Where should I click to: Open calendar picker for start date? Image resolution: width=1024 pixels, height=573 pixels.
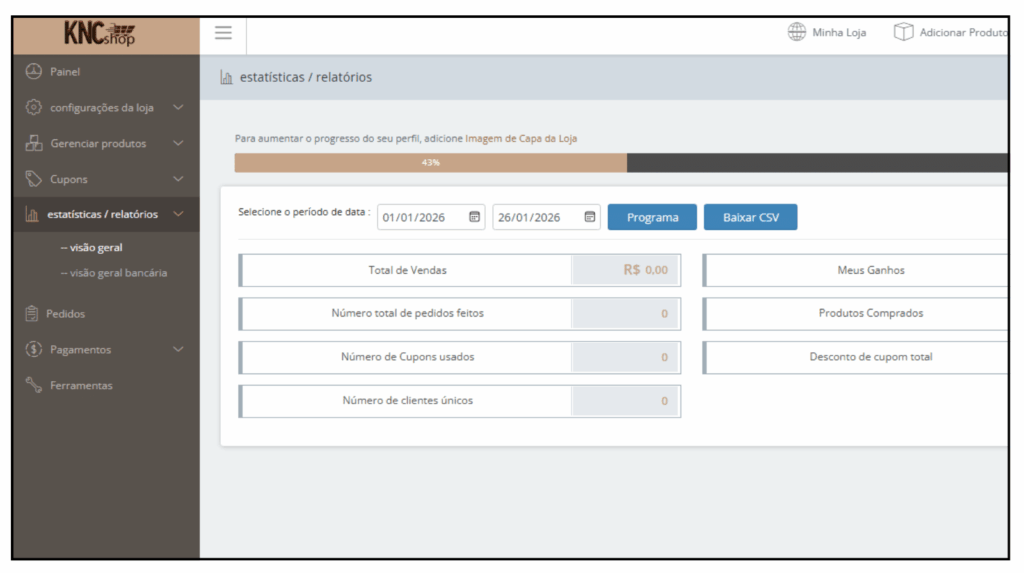click(474, 217)
